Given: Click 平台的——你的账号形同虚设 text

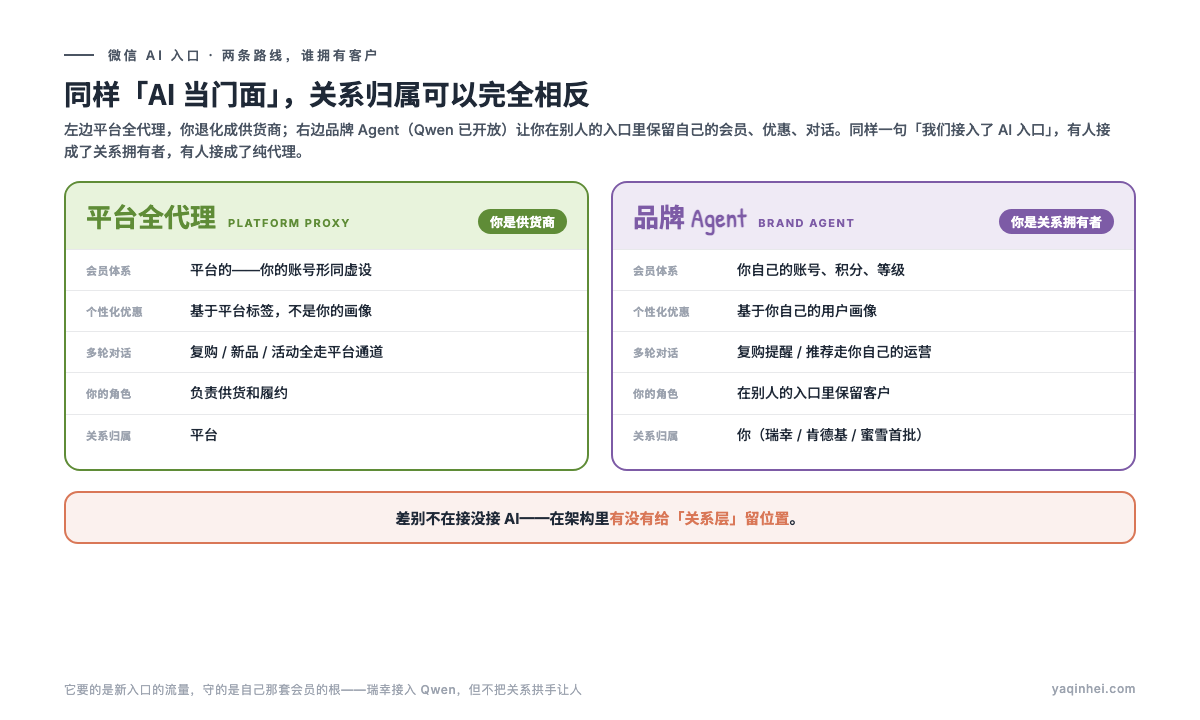Looking at the screenshot, I should coord(281,270).
